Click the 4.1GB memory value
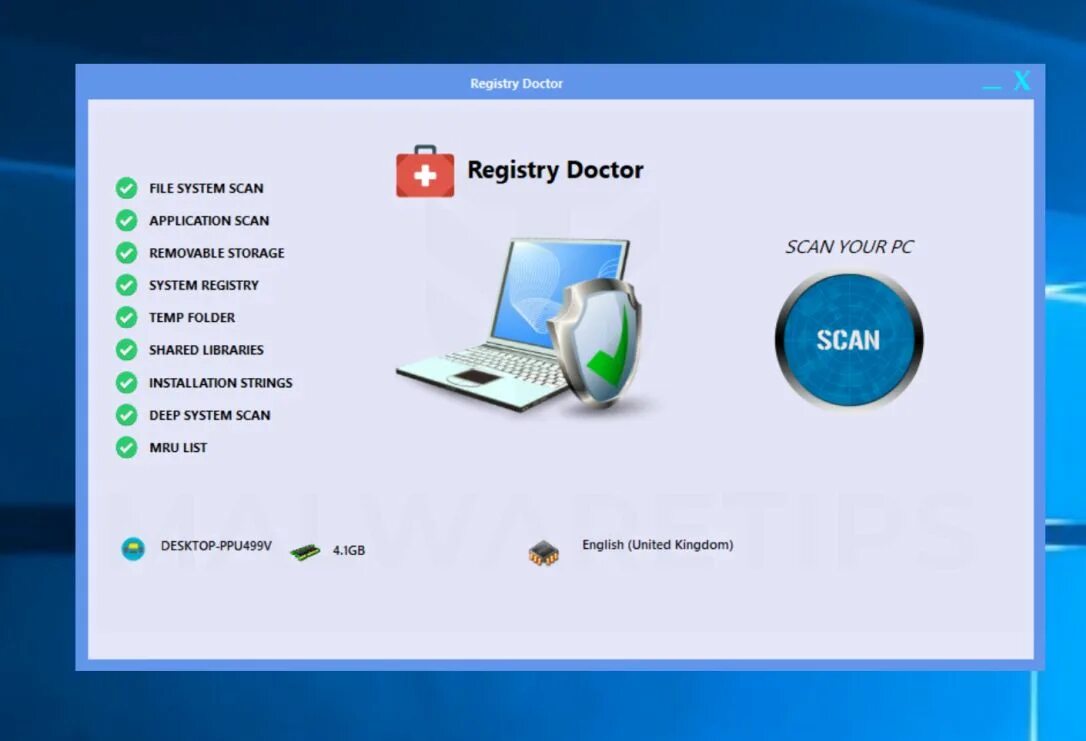1086x741 pixels. click(348, 551)
